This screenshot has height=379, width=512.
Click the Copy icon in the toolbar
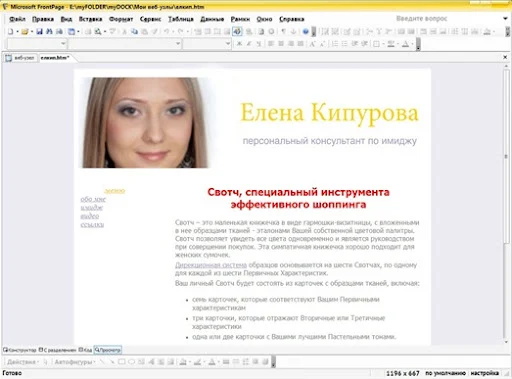pyautogui.click(x=134, y=32)
